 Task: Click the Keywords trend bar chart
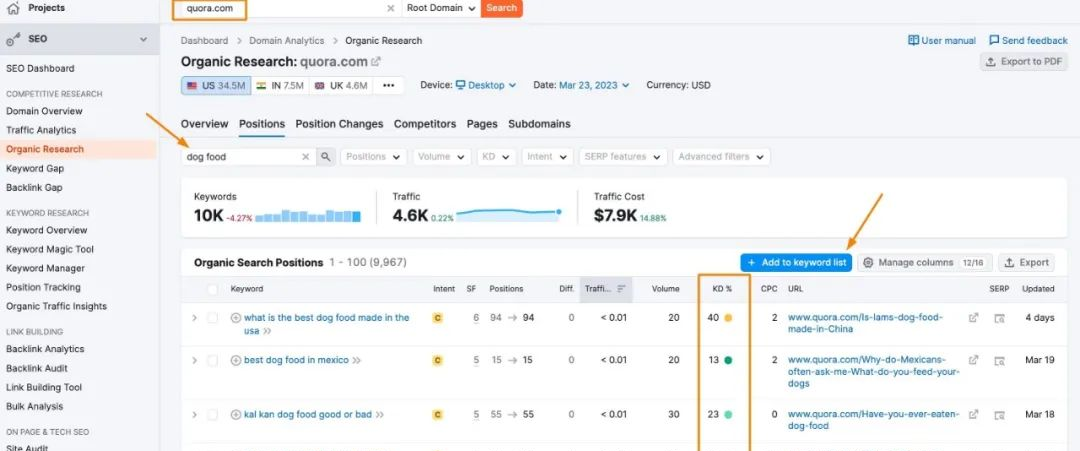click(308, 216)
